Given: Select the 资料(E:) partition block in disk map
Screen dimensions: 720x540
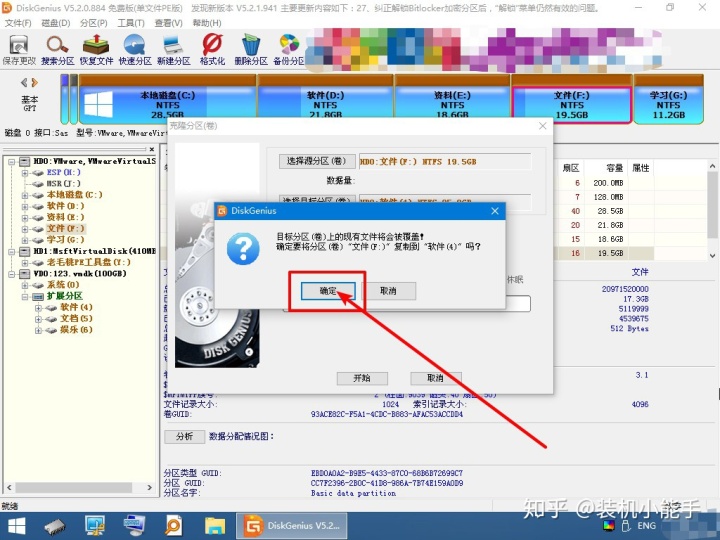Looking at the screenshot, I should 452,99.
